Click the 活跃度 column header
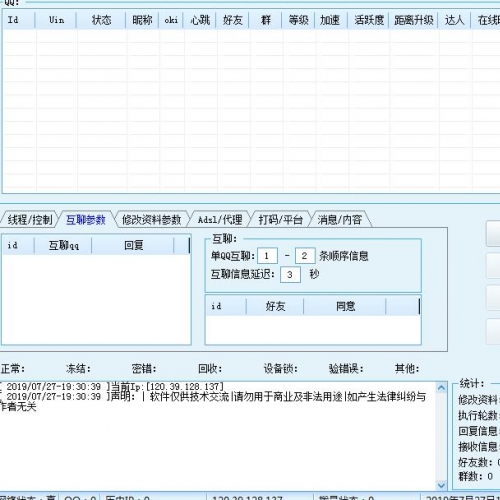This screenshot has width=500, height=500. coord(369,20)
